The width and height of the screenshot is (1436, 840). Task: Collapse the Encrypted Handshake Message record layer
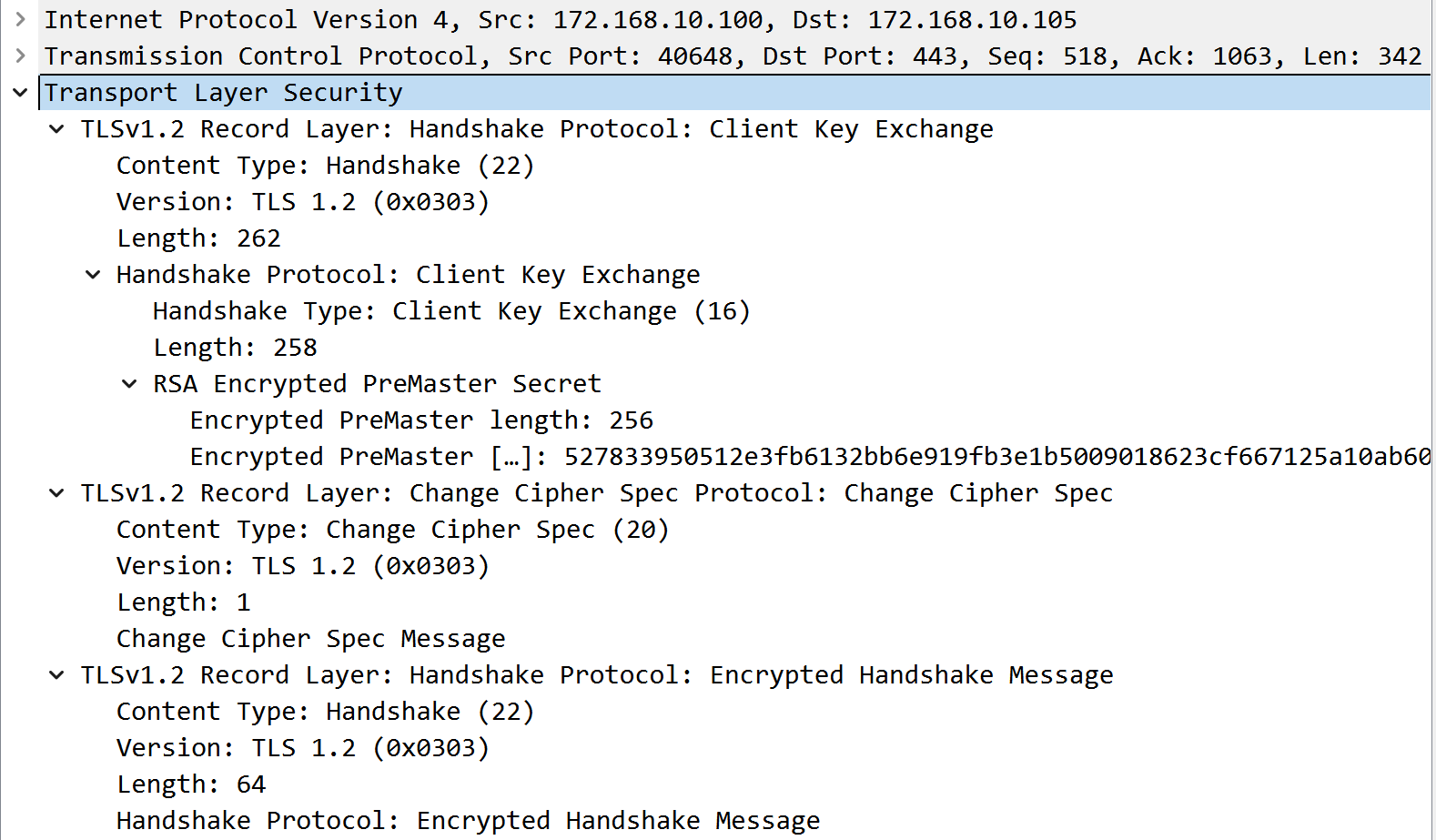(56, 674)
